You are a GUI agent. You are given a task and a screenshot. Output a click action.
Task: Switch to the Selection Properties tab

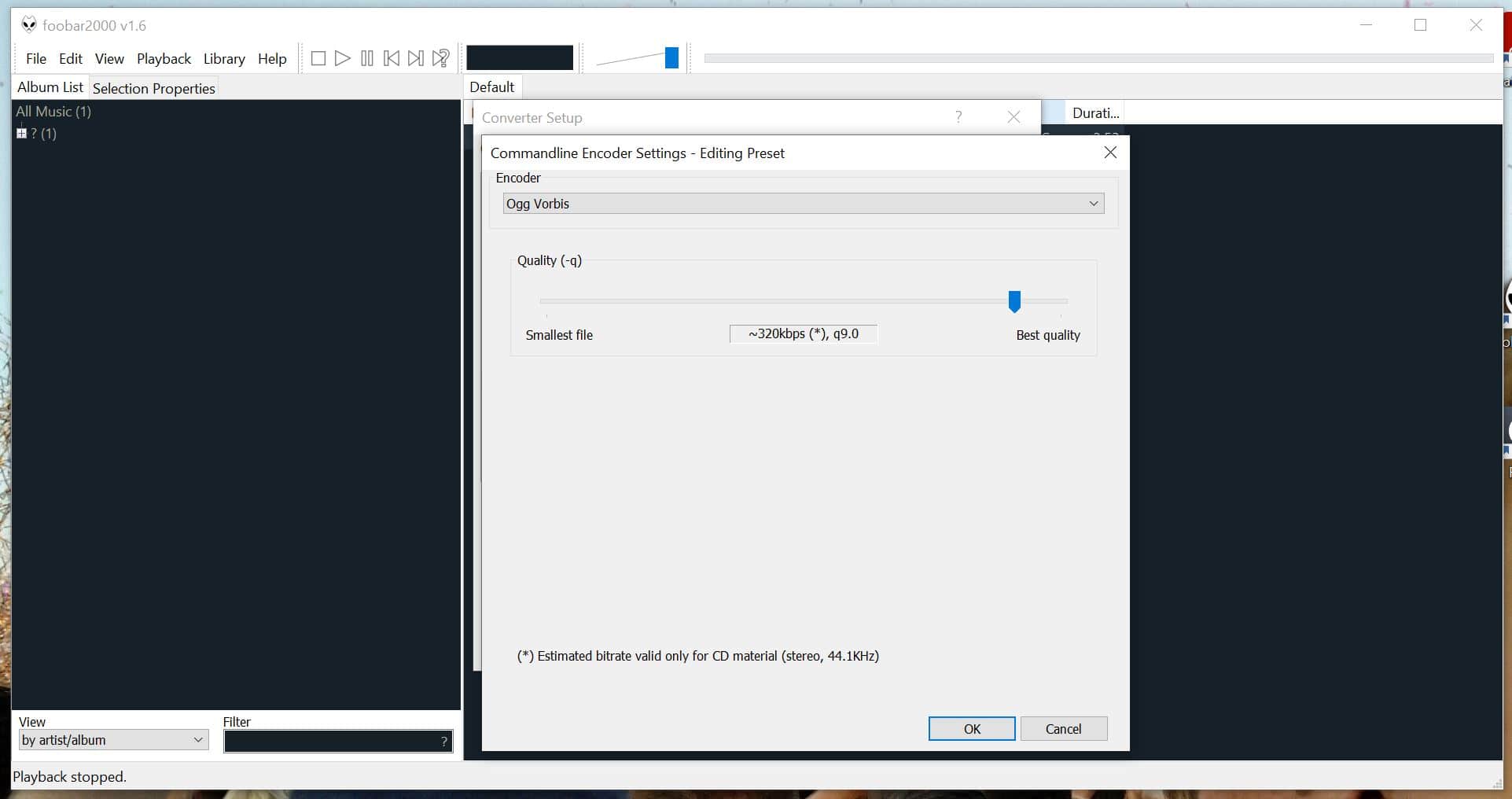pyautogui.click(x=154, y=89)
